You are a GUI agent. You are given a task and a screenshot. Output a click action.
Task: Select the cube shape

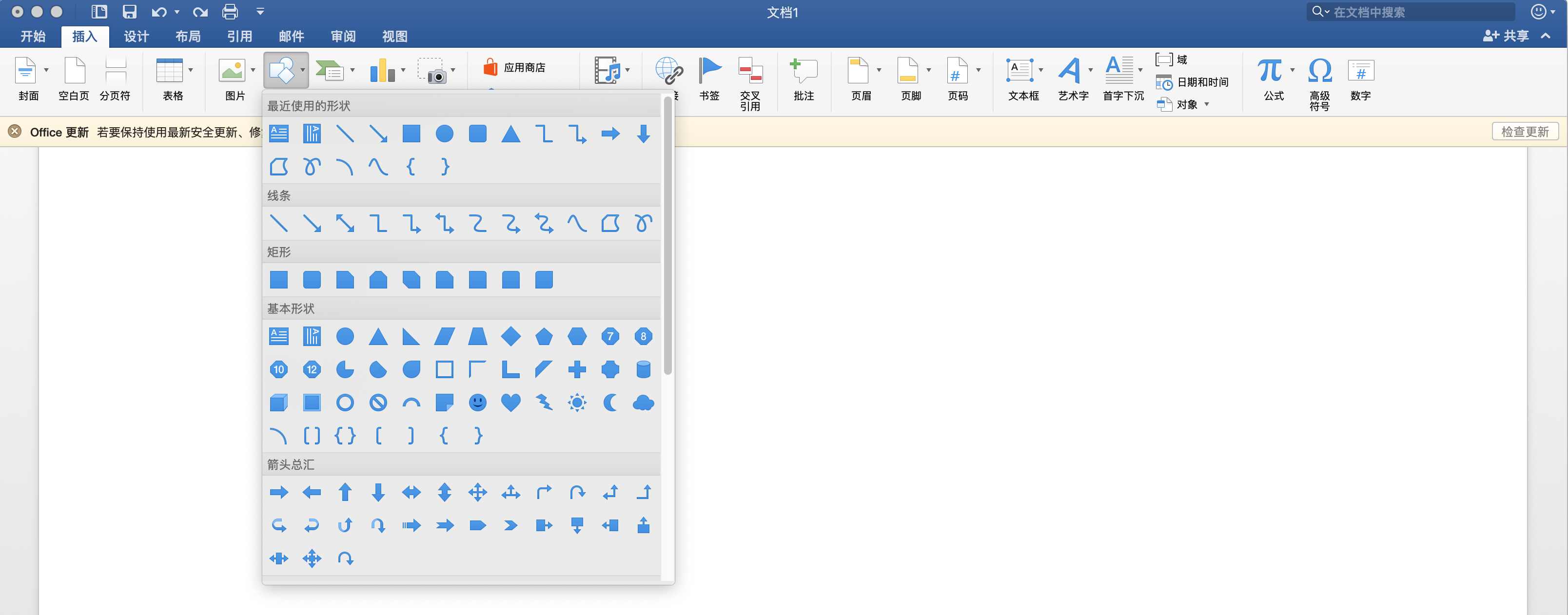pyautogui.click(x=279, y=403)
